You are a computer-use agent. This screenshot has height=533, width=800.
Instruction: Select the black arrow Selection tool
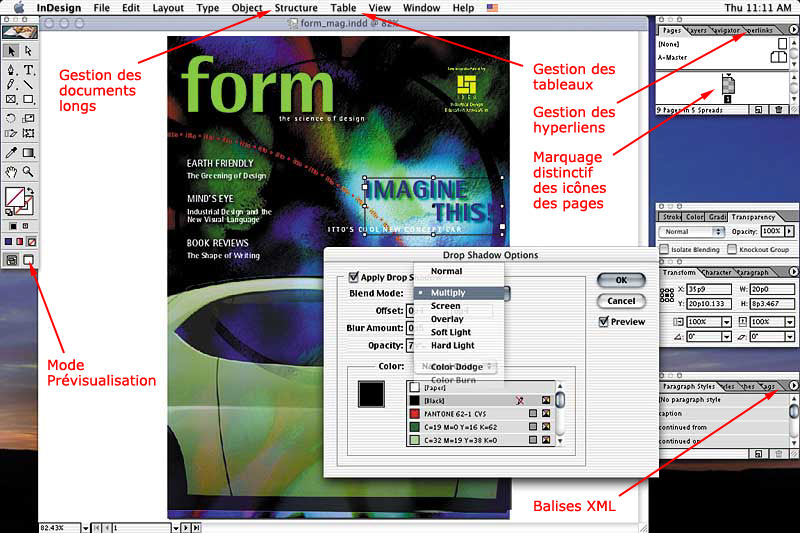coord(11,51)
